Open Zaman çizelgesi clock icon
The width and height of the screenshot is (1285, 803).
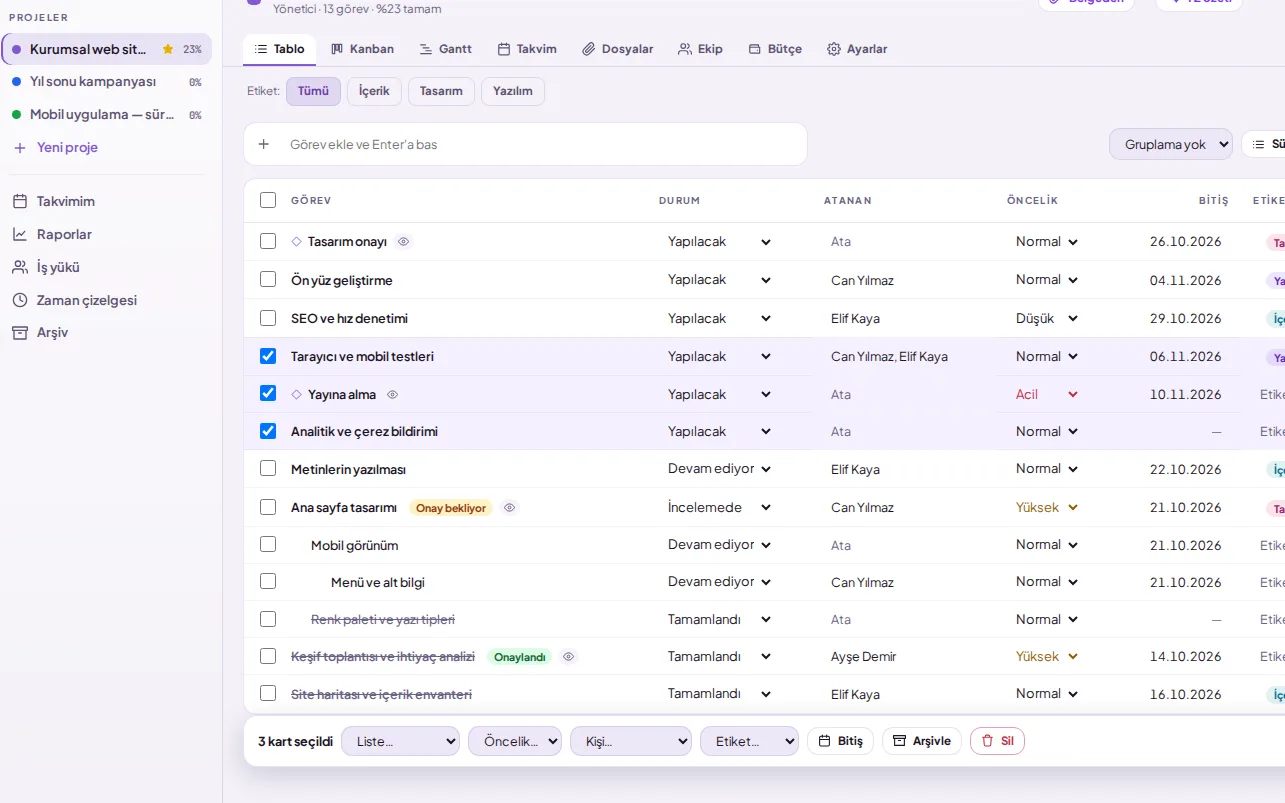click(20, 300)
